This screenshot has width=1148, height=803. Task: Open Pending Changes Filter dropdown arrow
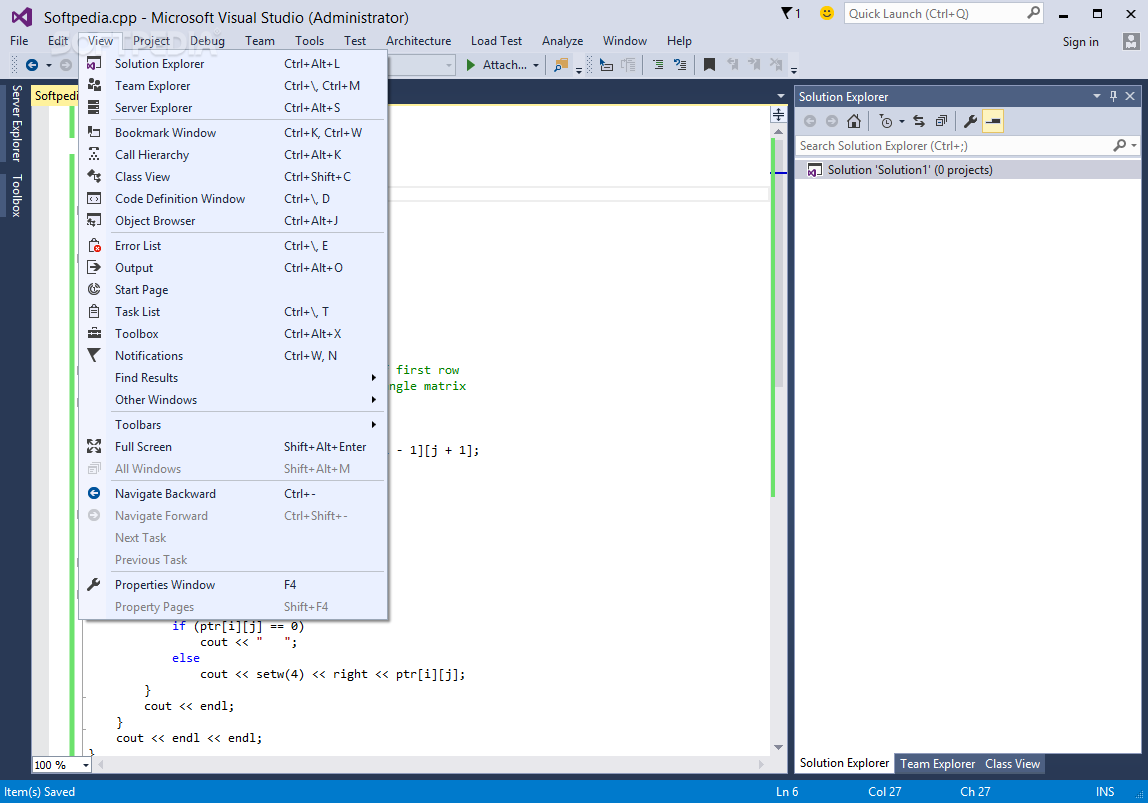click(902, 122)
